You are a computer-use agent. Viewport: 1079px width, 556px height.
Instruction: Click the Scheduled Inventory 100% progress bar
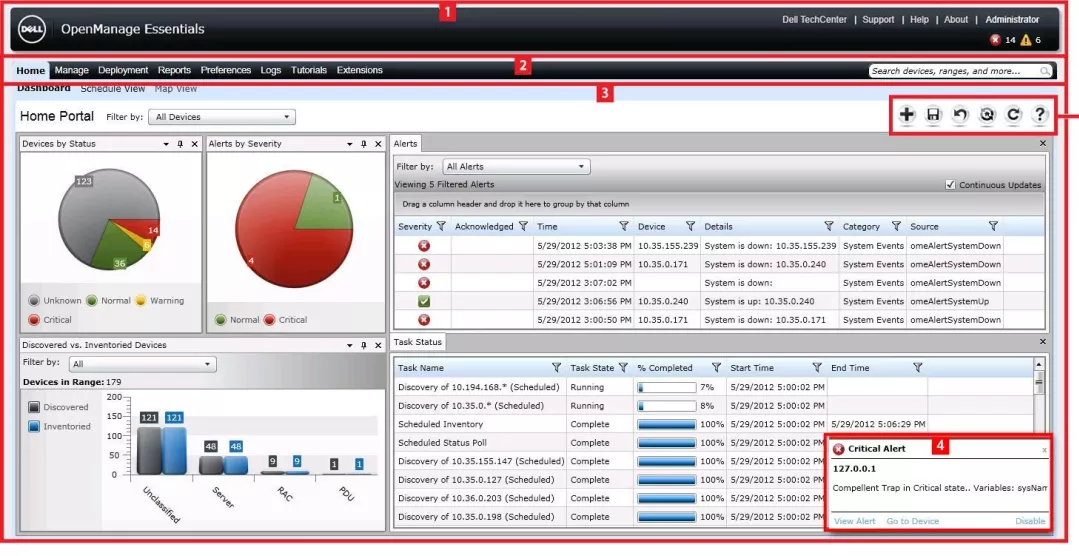coord(667,425)
